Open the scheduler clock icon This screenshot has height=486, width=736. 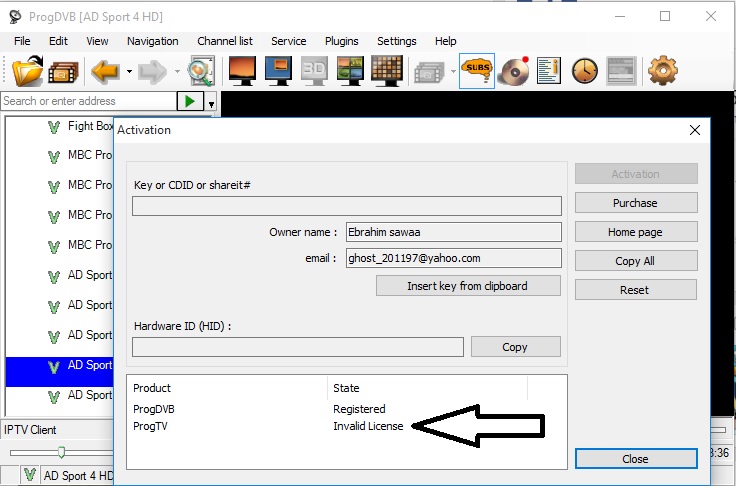pos(584,71)
